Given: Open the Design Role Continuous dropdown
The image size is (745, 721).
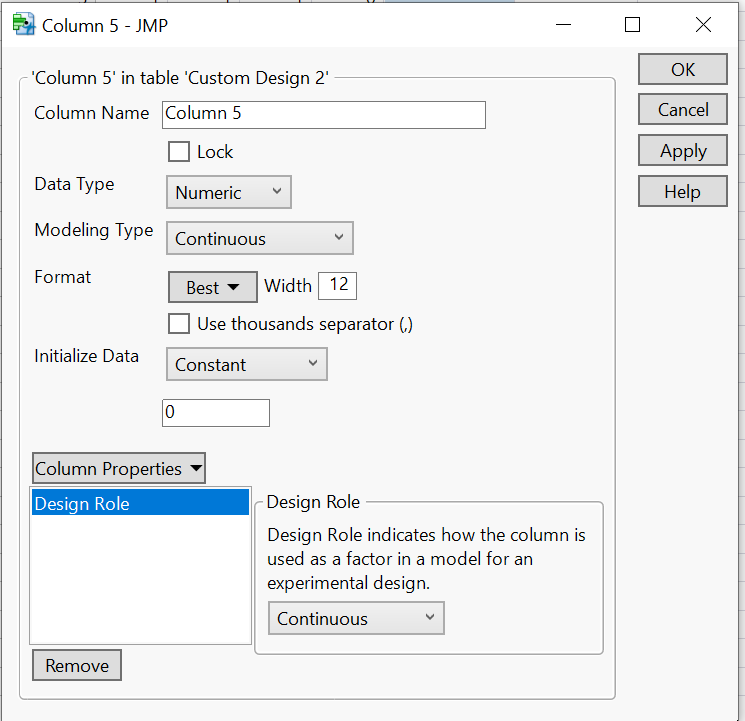Looking at the screenshot, I should click(356, 619).
